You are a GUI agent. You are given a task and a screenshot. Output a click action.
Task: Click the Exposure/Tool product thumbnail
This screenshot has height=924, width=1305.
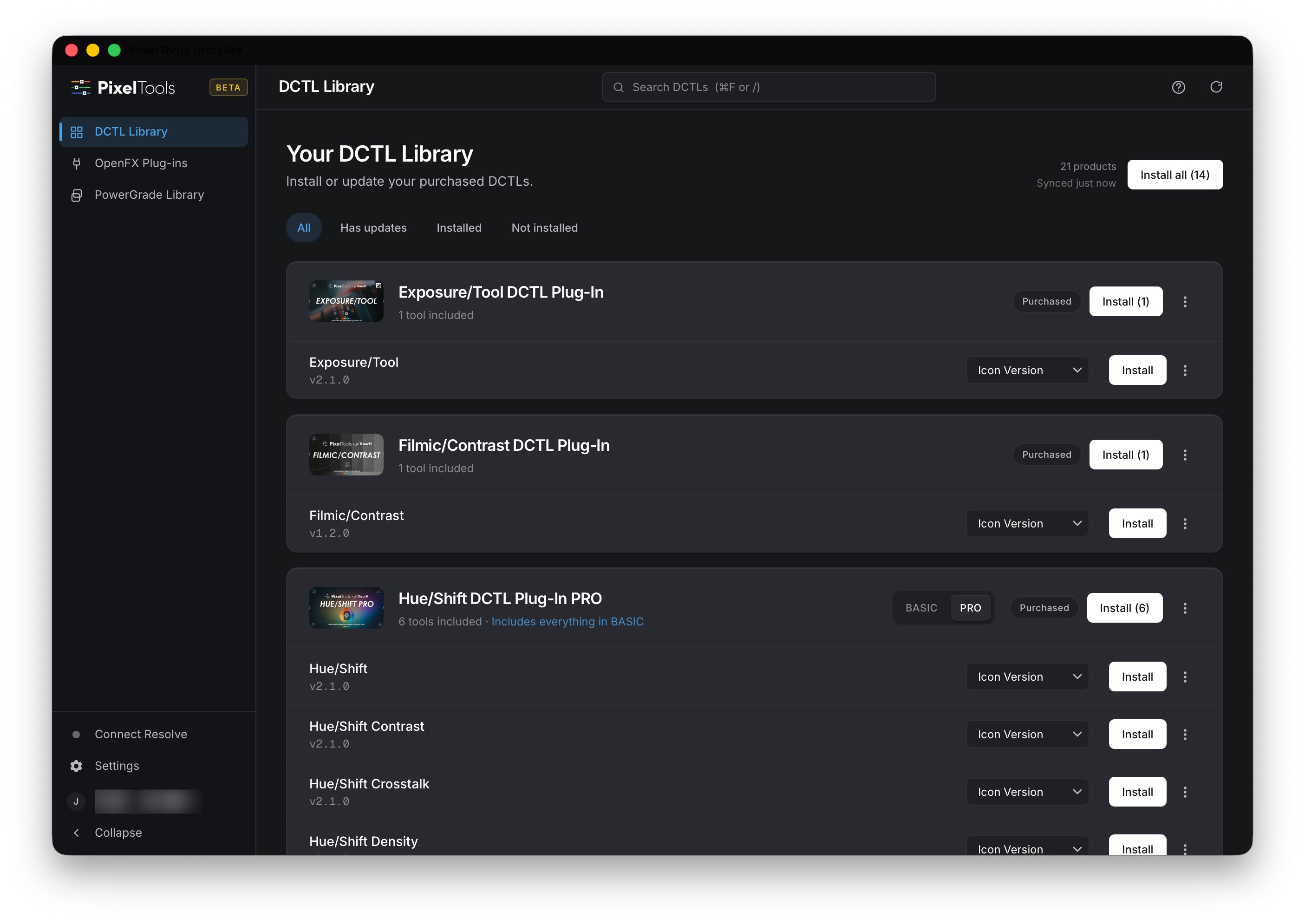pos(346,301)
